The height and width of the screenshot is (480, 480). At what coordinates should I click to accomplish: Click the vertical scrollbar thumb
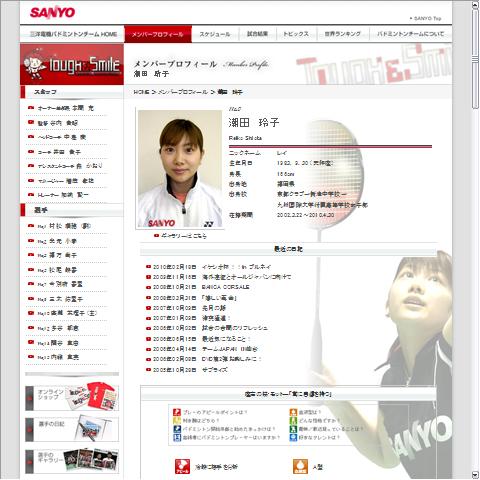[475, 59]
